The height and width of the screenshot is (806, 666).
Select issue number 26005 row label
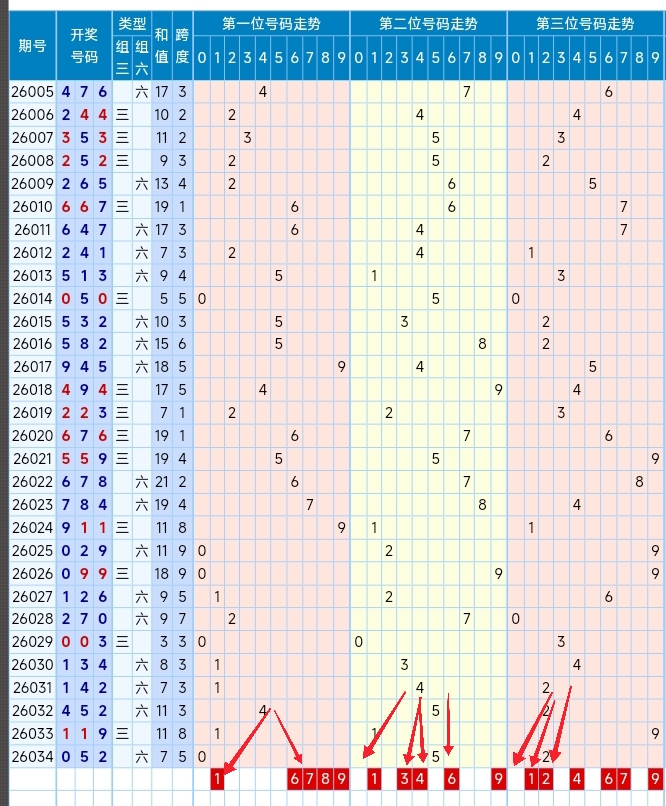pos(32,91)
